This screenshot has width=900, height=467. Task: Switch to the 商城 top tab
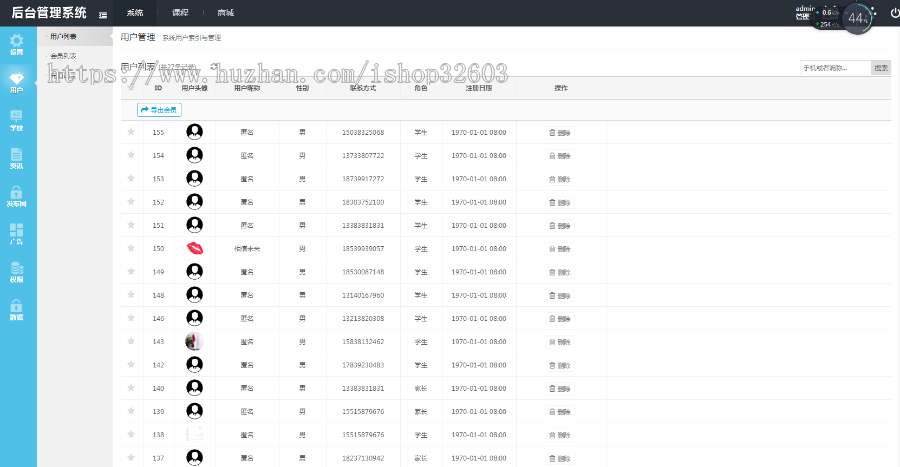click(x=225, y=13)
